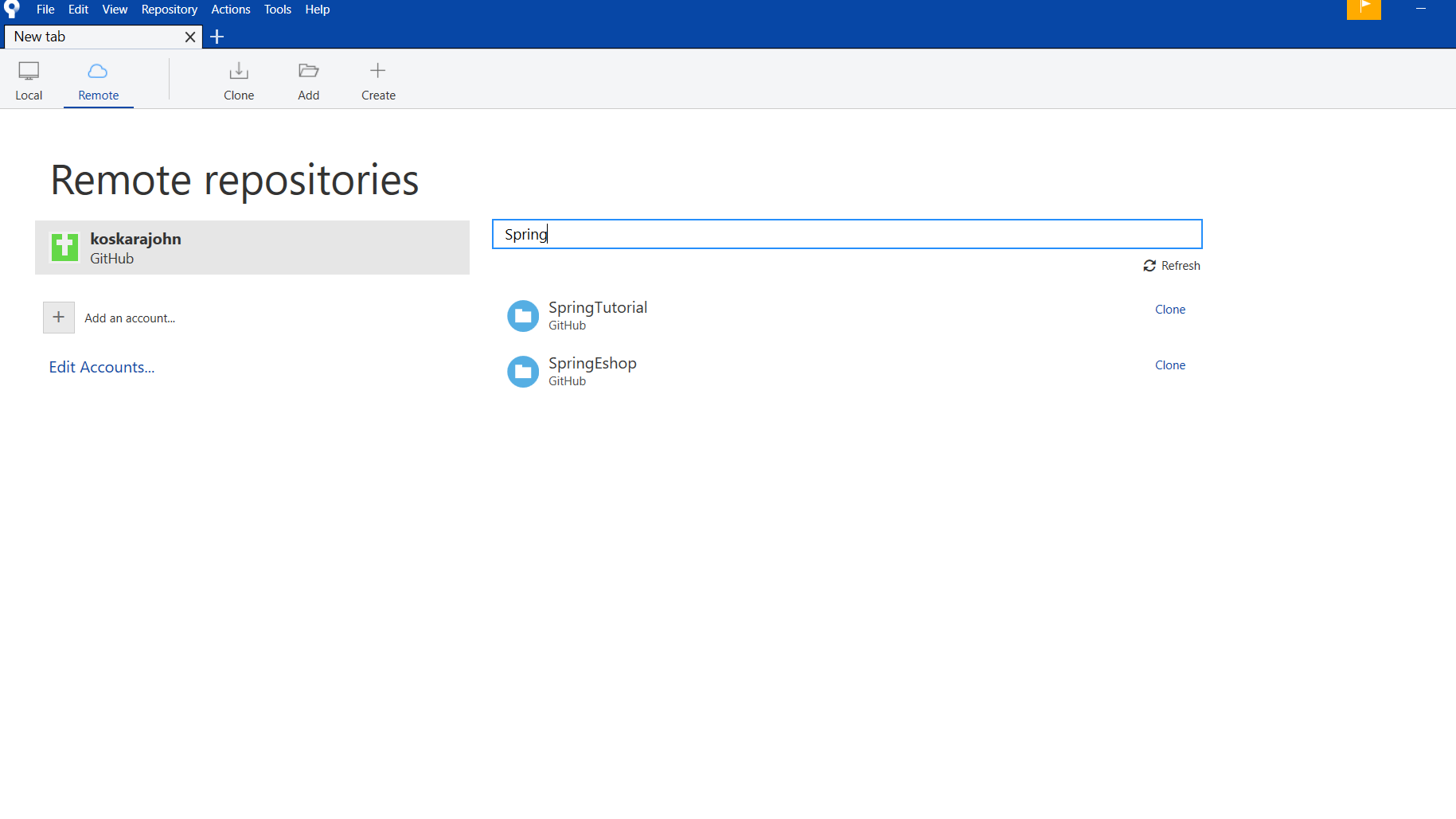
Task: Select the SpringEshop repository name
Action: pos(592,363)
